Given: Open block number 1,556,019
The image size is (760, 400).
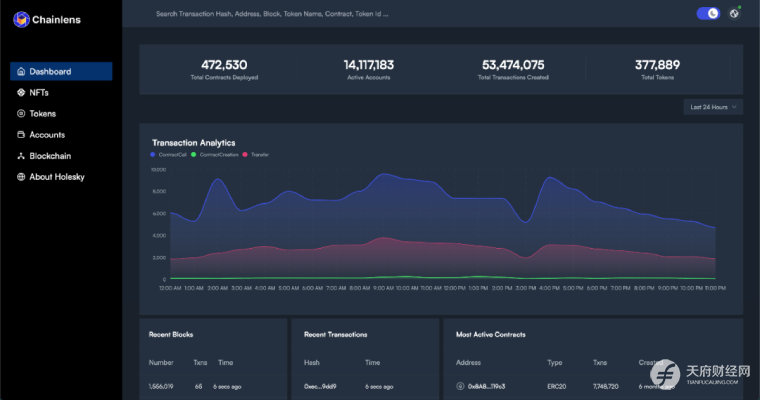Looking at the screenshot, I should coord(161,385).
